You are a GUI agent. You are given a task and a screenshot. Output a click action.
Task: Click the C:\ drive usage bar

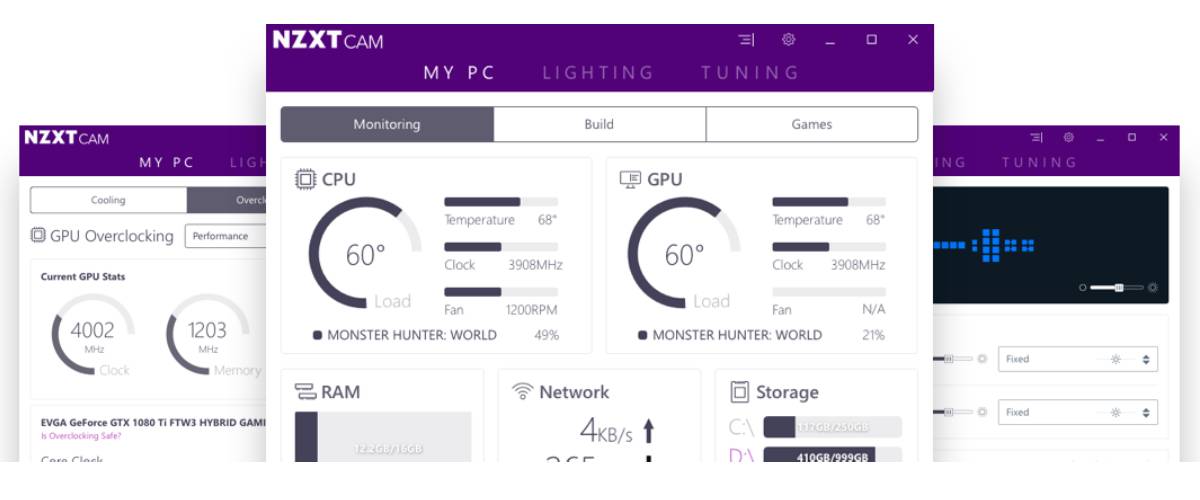click(x=832, y=428)
